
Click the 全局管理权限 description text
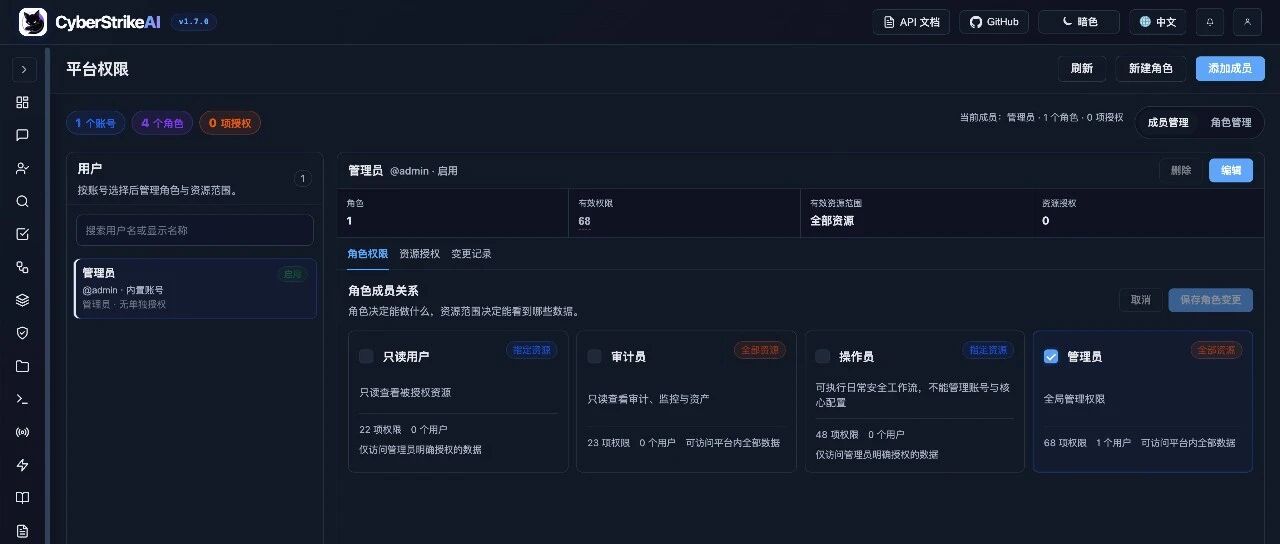click(x=1074, y=399)
